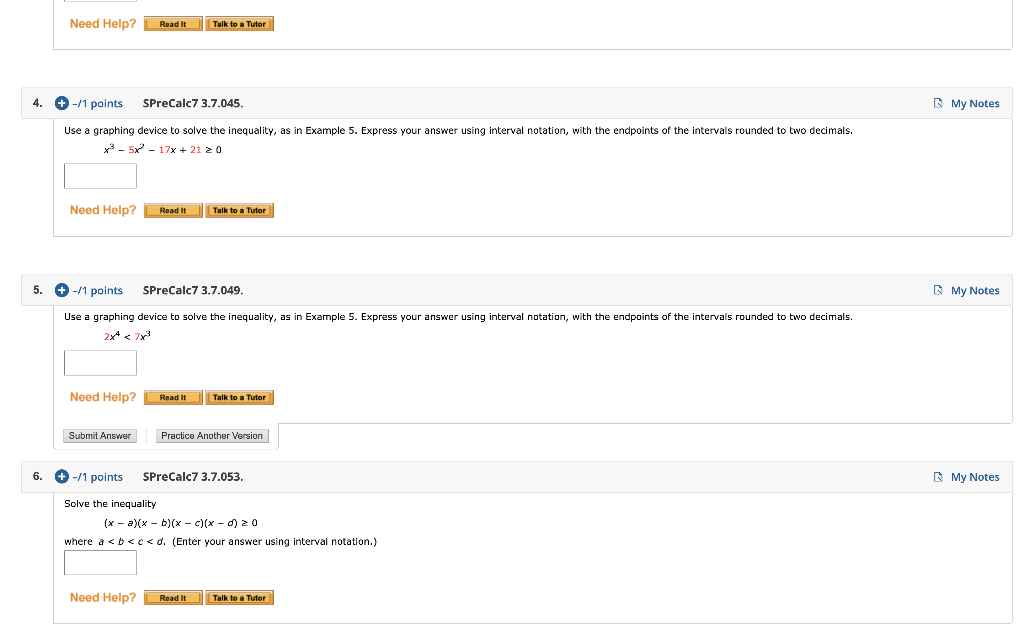1024x640 pixels.
Task: Submit Answer for question 5
Action: [x=100, y=436]
